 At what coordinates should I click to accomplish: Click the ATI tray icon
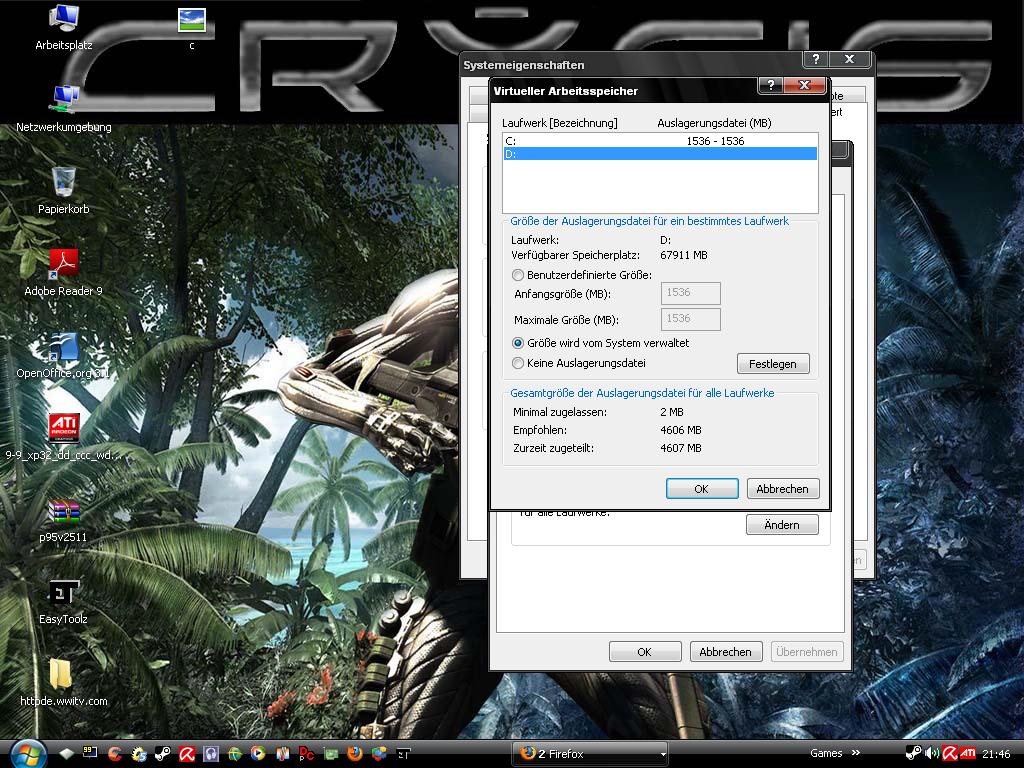pos(967,754)
